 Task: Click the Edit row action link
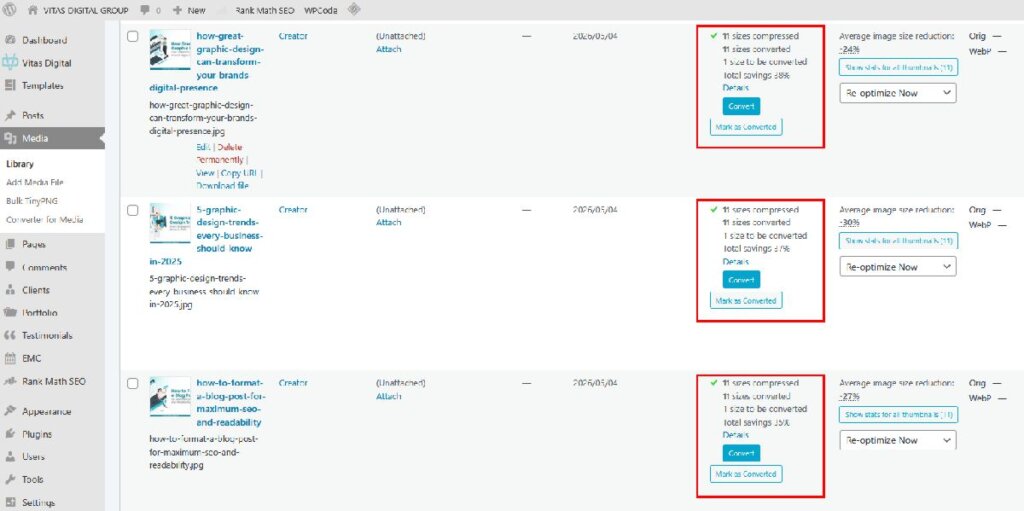click(x=203, y=147)
